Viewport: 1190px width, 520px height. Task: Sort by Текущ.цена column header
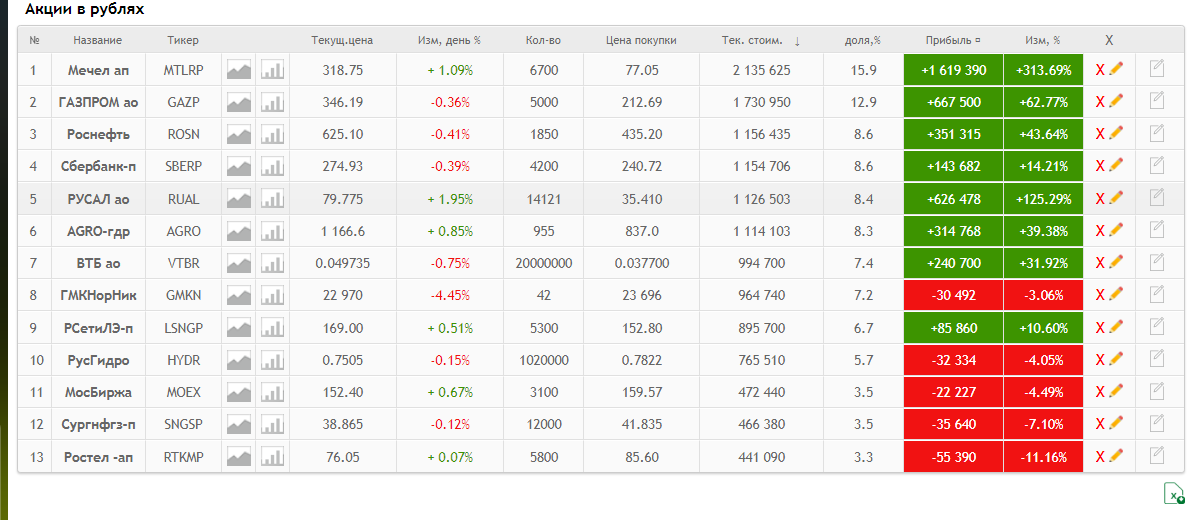pos(342,40)
